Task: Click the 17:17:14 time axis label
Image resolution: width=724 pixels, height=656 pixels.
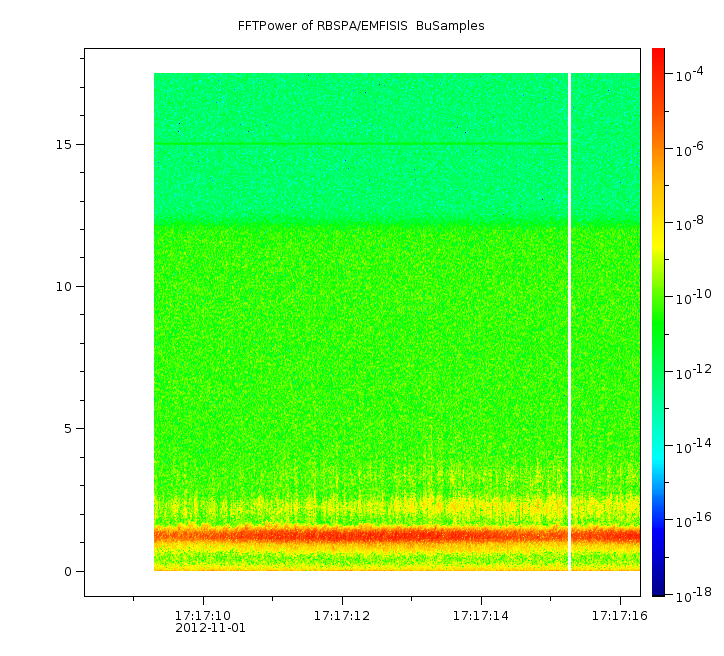Action: [481, 616]
